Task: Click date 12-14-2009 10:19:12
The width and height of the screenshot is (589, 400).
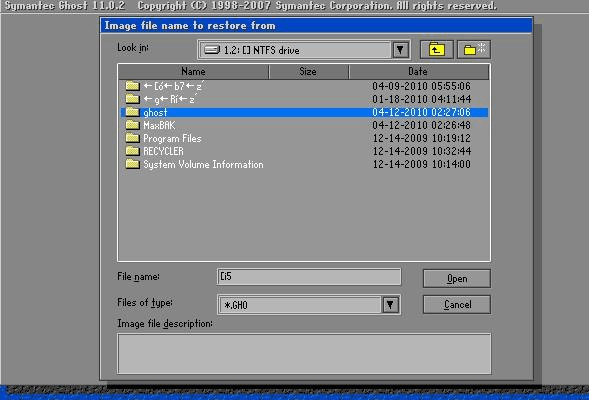Action: pyautogui.click(x=421, y=138)
